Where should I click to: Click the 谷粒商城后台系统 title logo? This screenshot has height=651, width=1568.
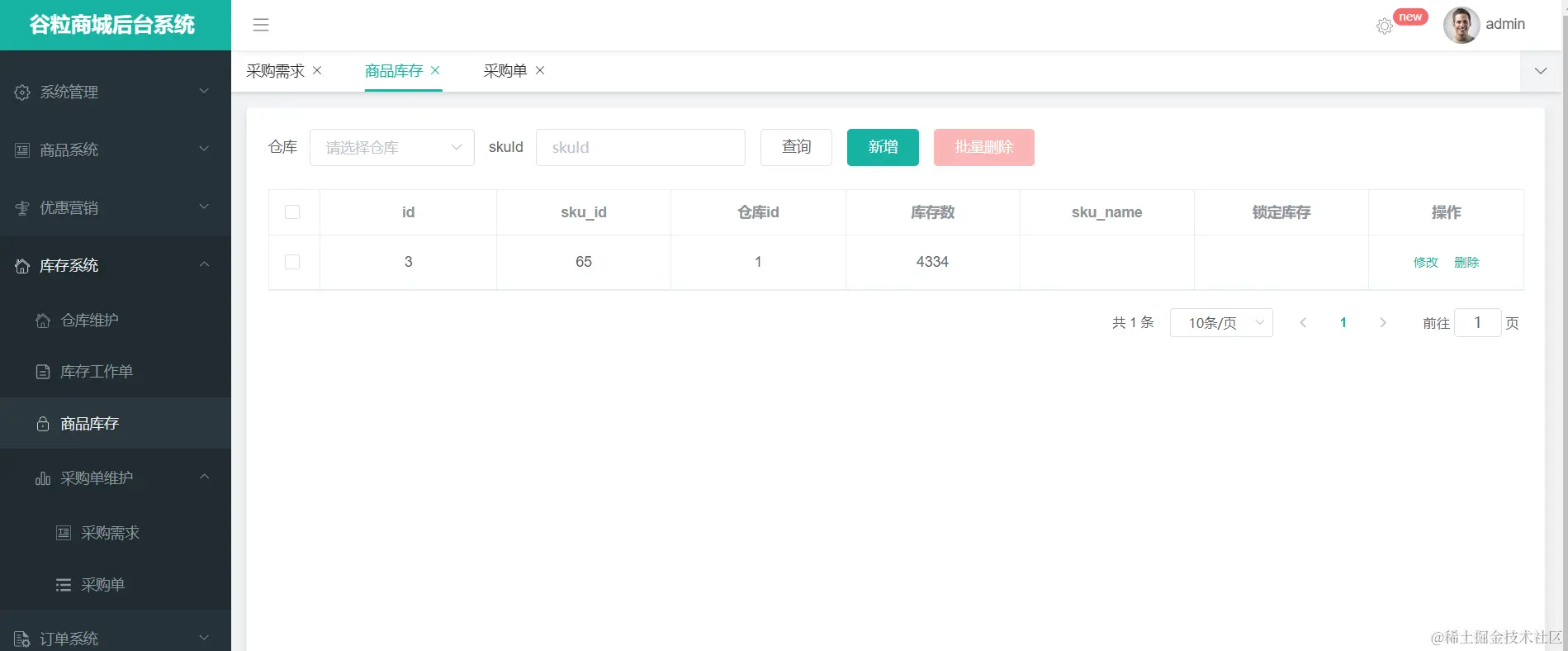coord(112,25)
